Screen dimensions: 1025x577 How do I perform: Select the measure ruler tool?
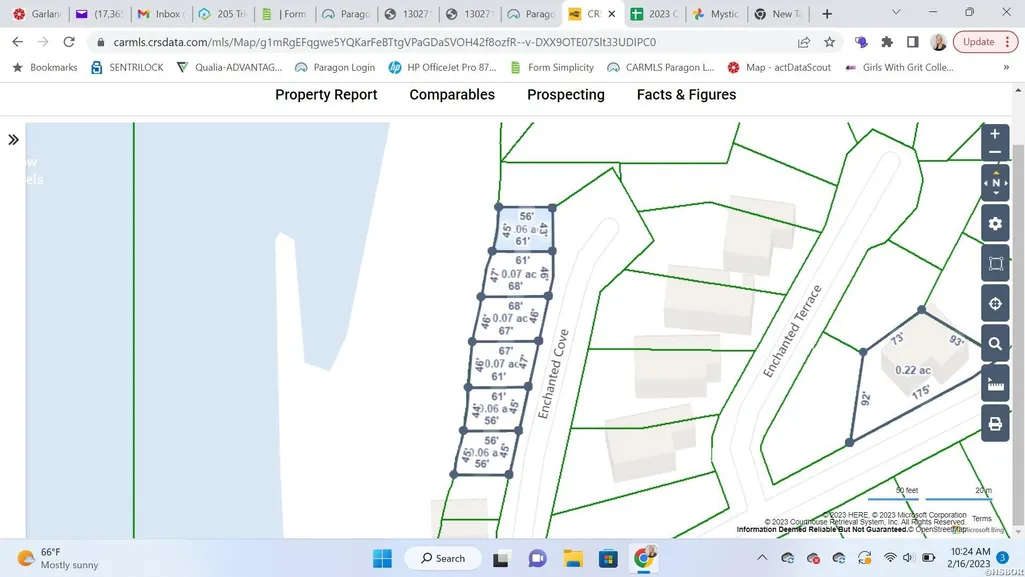[x=995, y=384]
